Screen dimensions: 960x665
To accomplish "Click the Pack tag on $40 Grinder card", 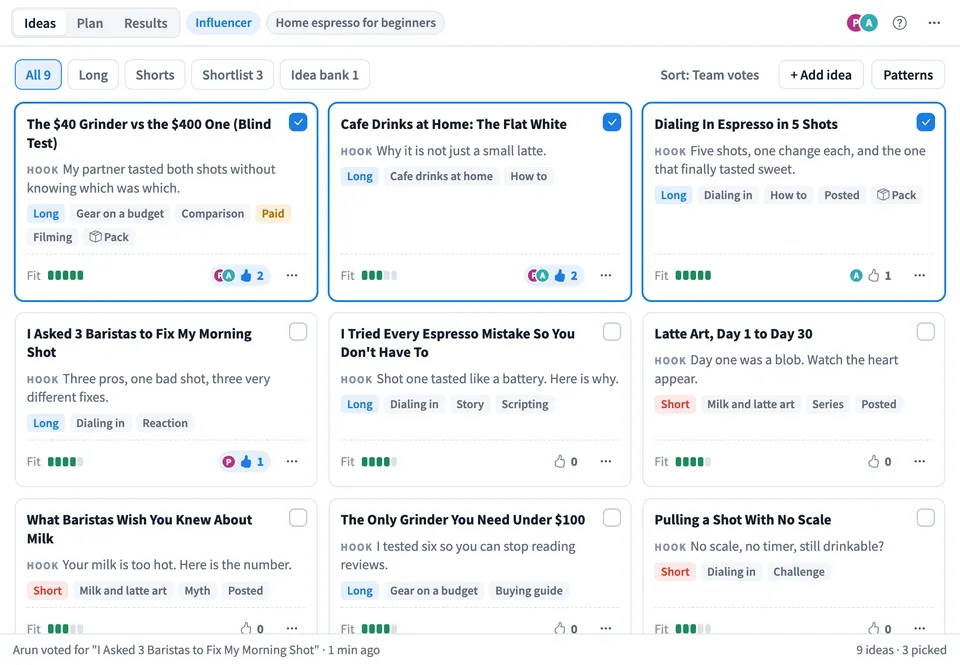I will pyautogui.click(x=109, y=237).
